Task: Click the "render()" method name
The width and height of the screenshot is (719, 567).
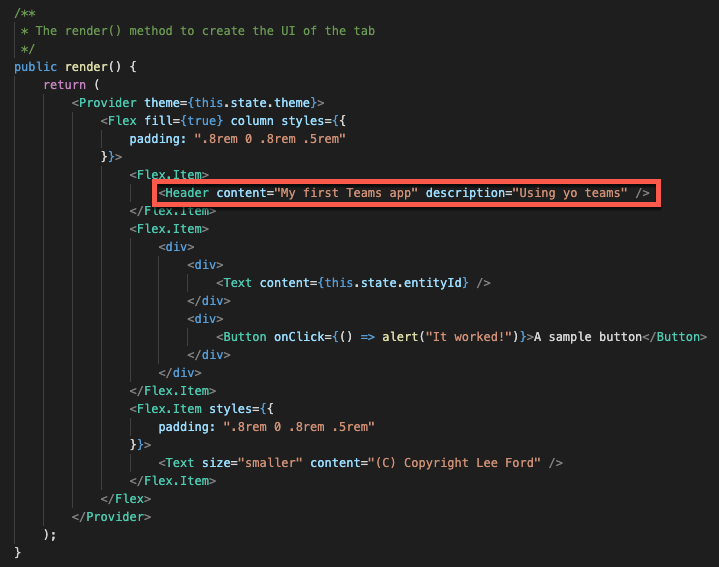Action: [x=93, y=67]
